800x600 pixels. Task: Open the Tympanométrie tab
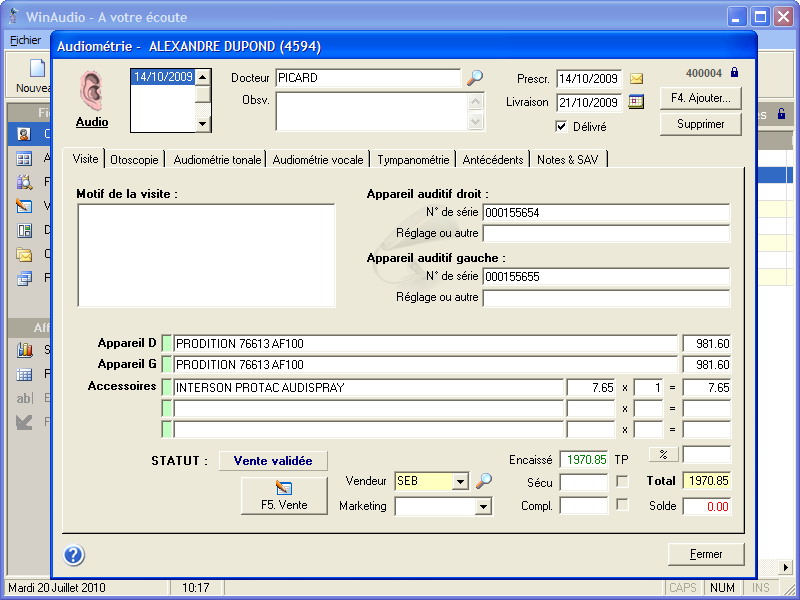coord(413,160)
